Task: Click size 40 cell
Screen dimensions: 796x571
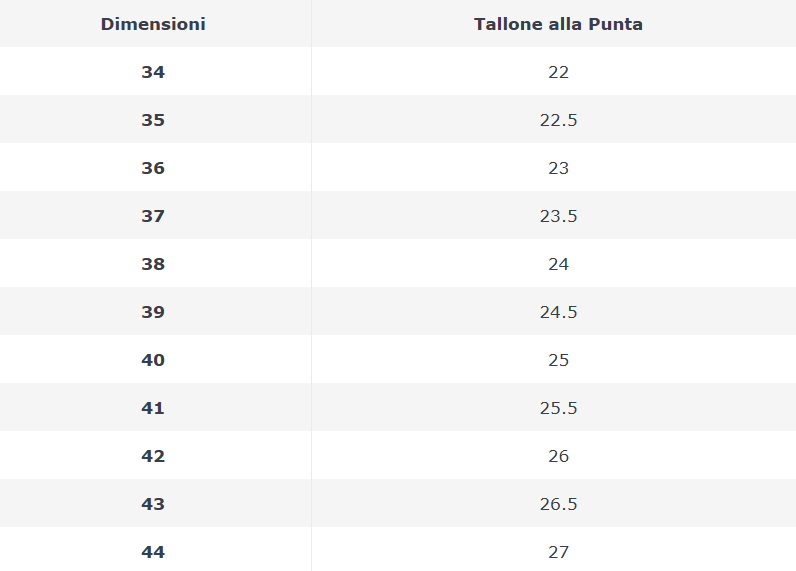Action: click(x=153, y=360)
